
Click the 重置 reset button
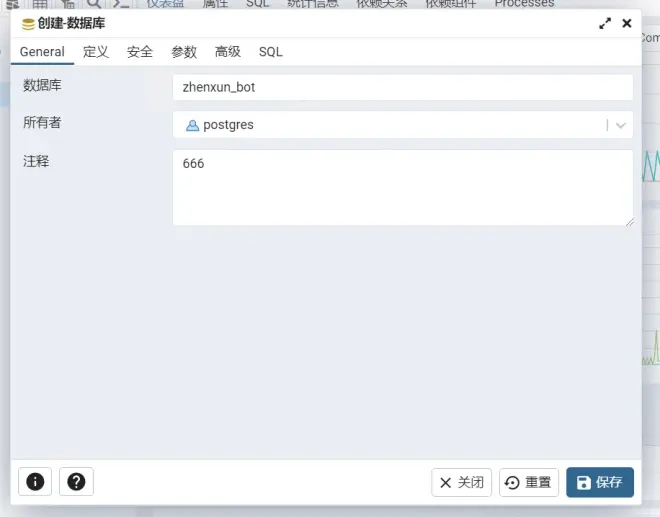click(x=529, y=482)
